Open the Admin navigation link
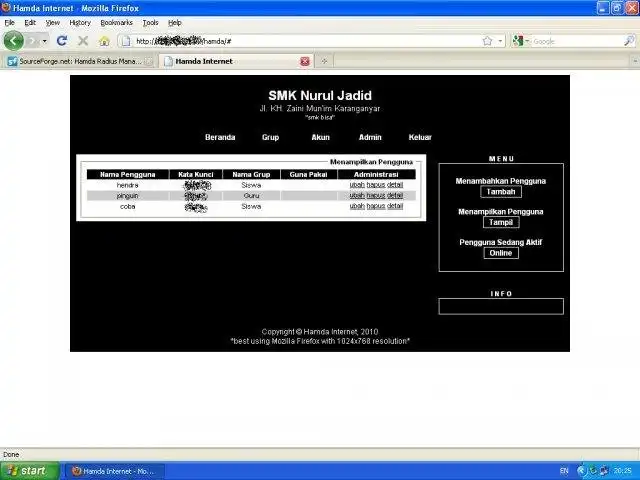 tap(370, 138)
